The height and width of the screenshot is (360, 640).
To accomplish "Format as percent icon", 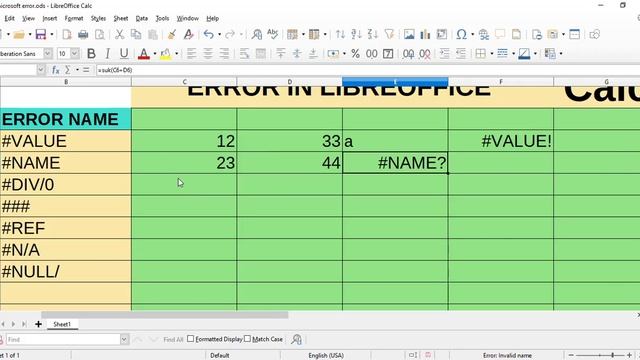I will pos(356,54).
